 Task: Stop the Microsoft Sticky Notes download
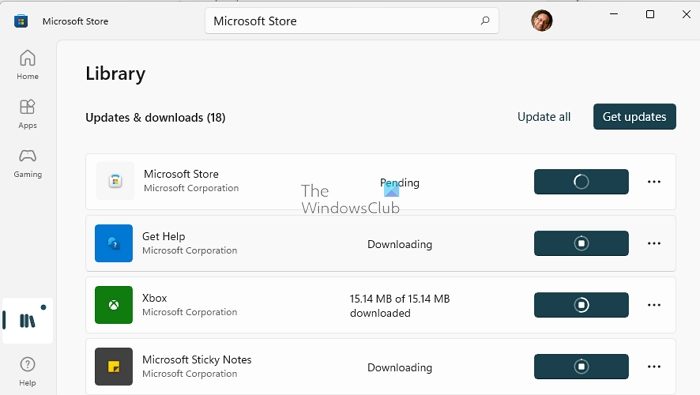point(581,366)
